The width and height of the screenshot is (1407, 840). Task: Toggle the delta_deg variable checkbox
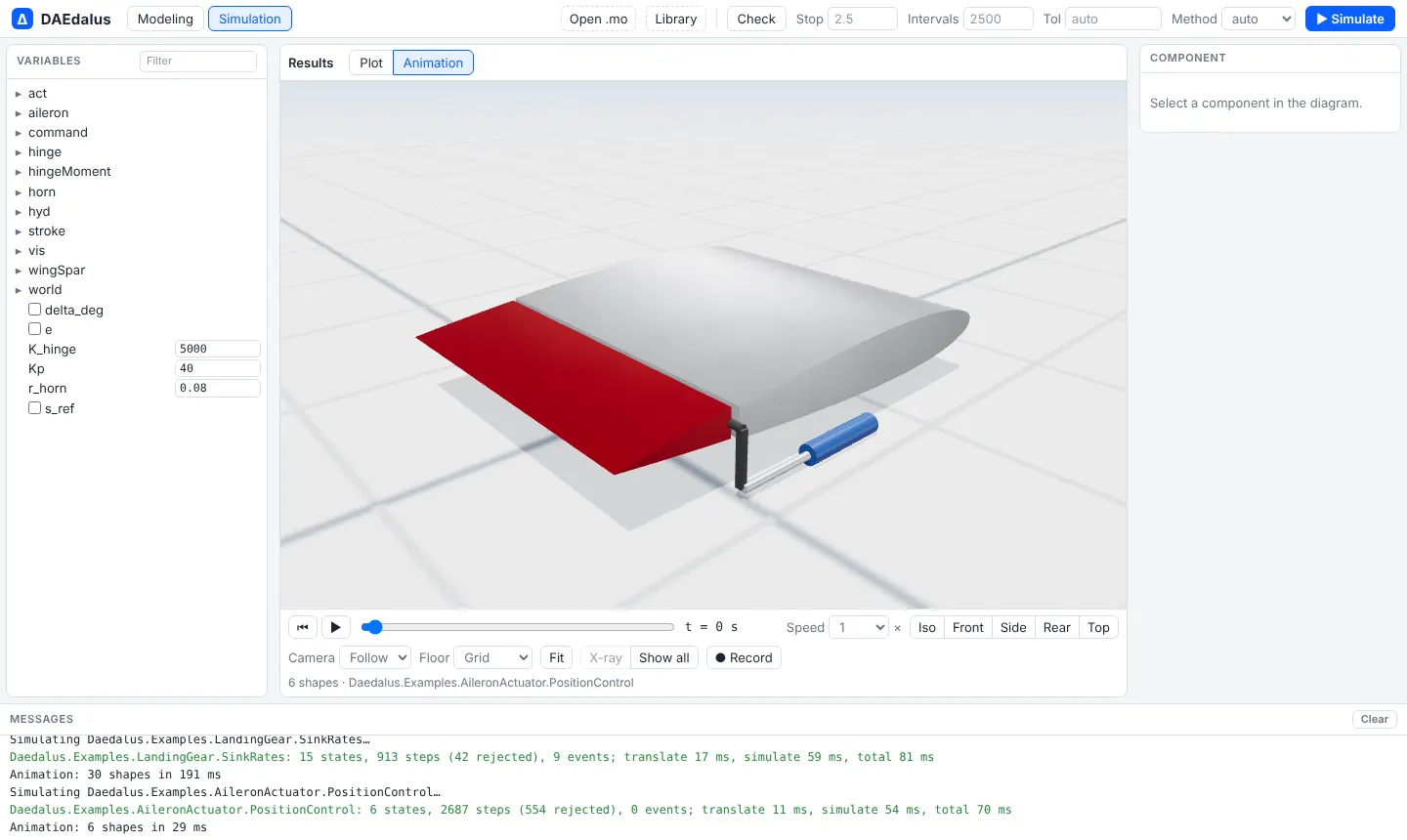[34, 310]
